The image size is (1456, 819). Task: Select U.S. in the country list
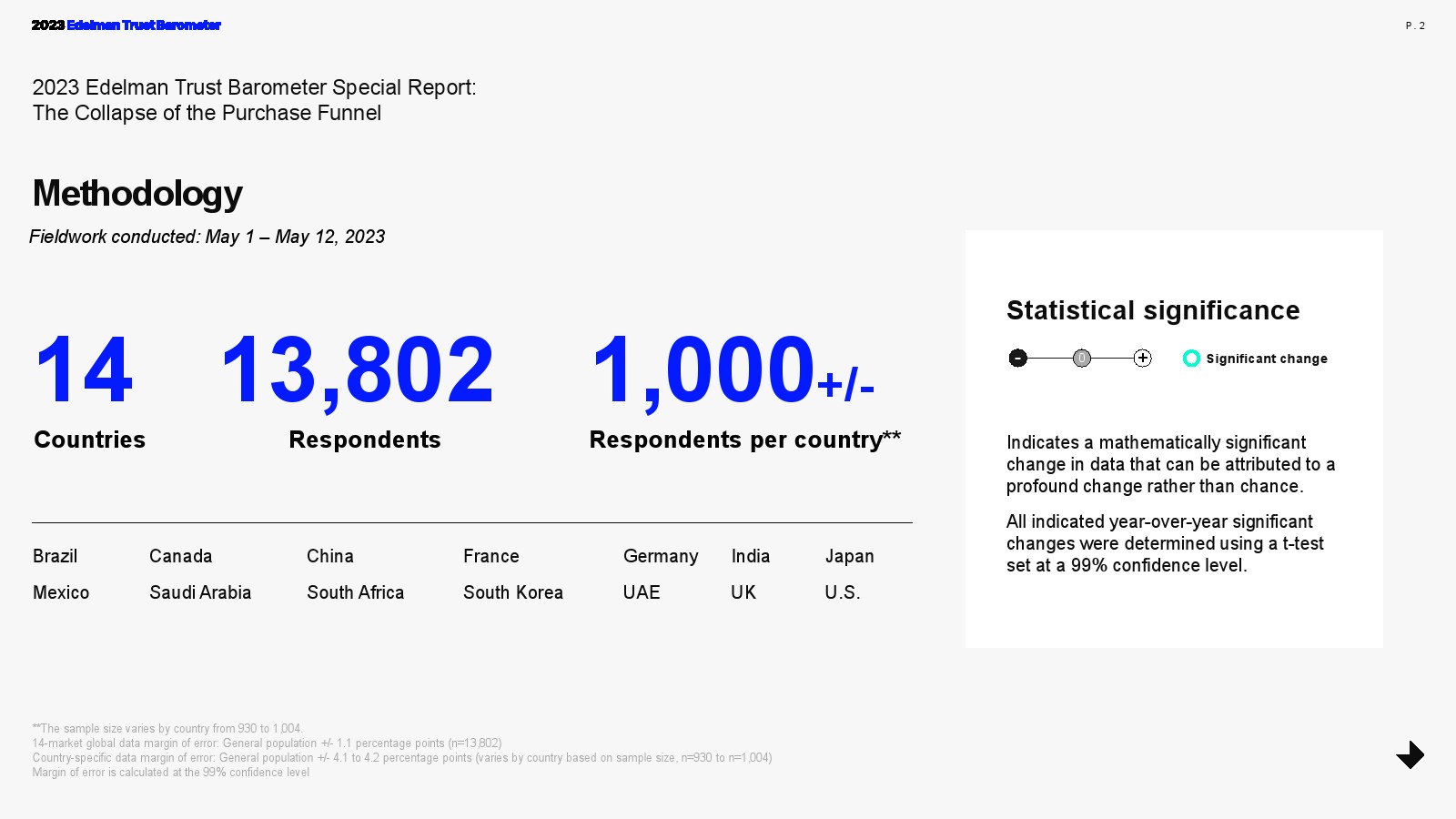[843, 592]
